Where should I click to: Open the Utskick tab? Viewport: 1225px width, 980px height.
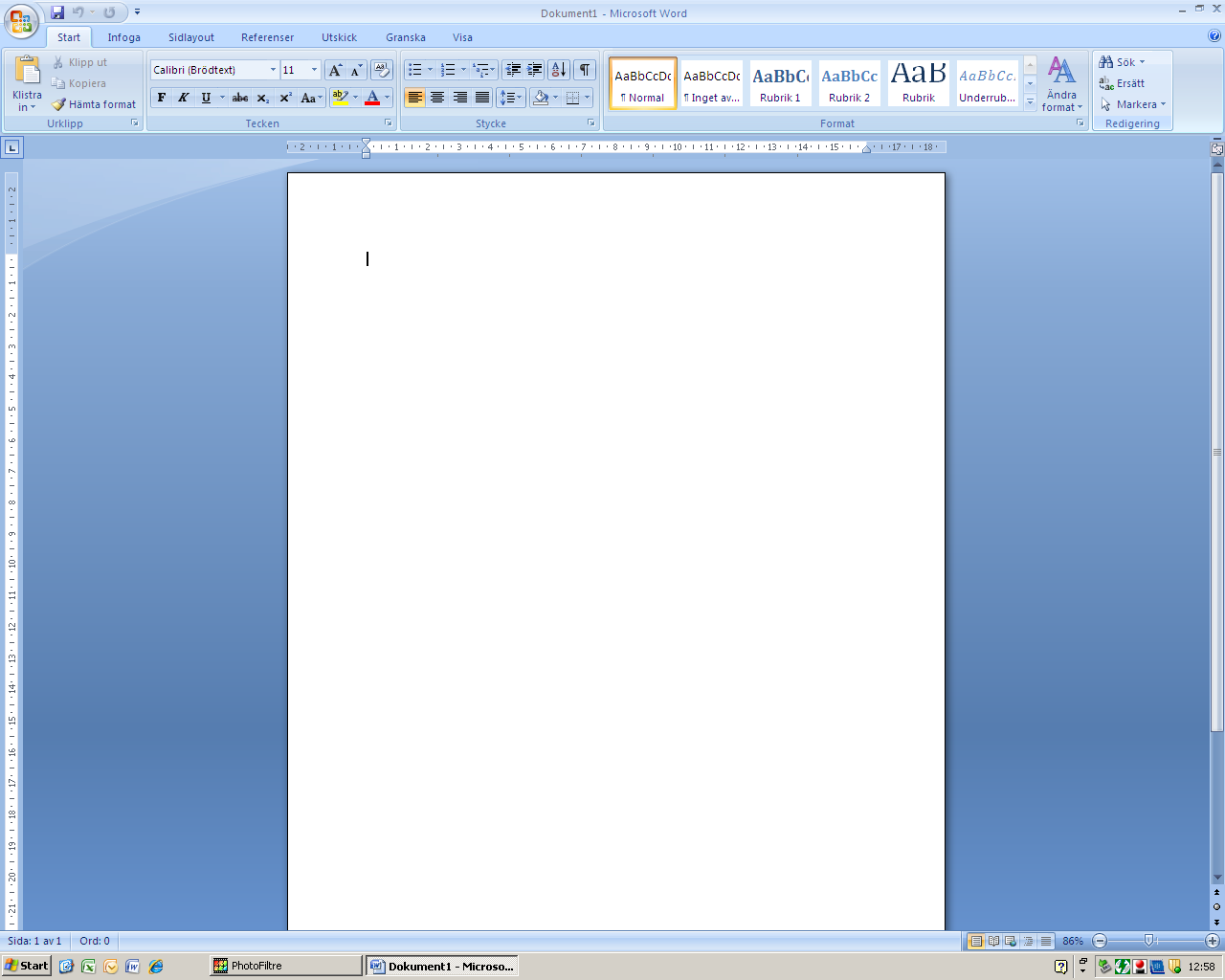[x=339, y=37]
